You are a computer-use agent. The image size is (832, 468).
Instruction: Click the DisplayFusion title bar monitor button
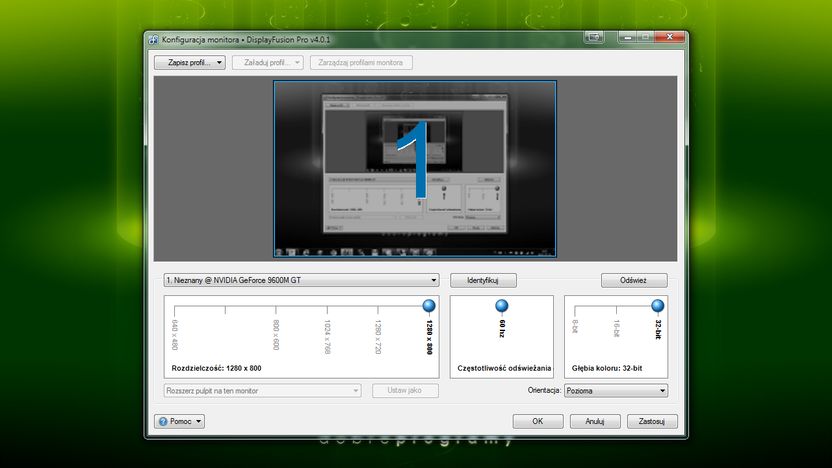coord(594,37)
